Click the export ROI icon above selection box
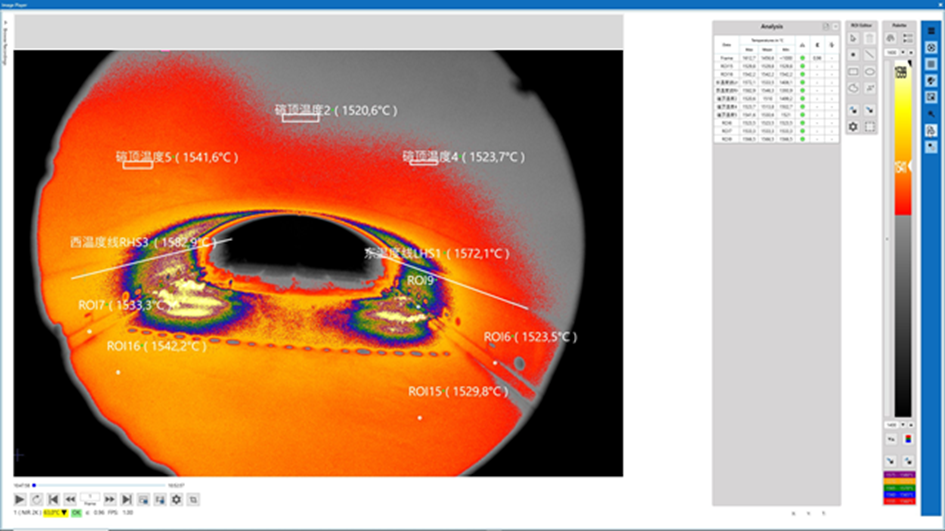This screenshot has width=945, height=531. click(x=870, y=110)
